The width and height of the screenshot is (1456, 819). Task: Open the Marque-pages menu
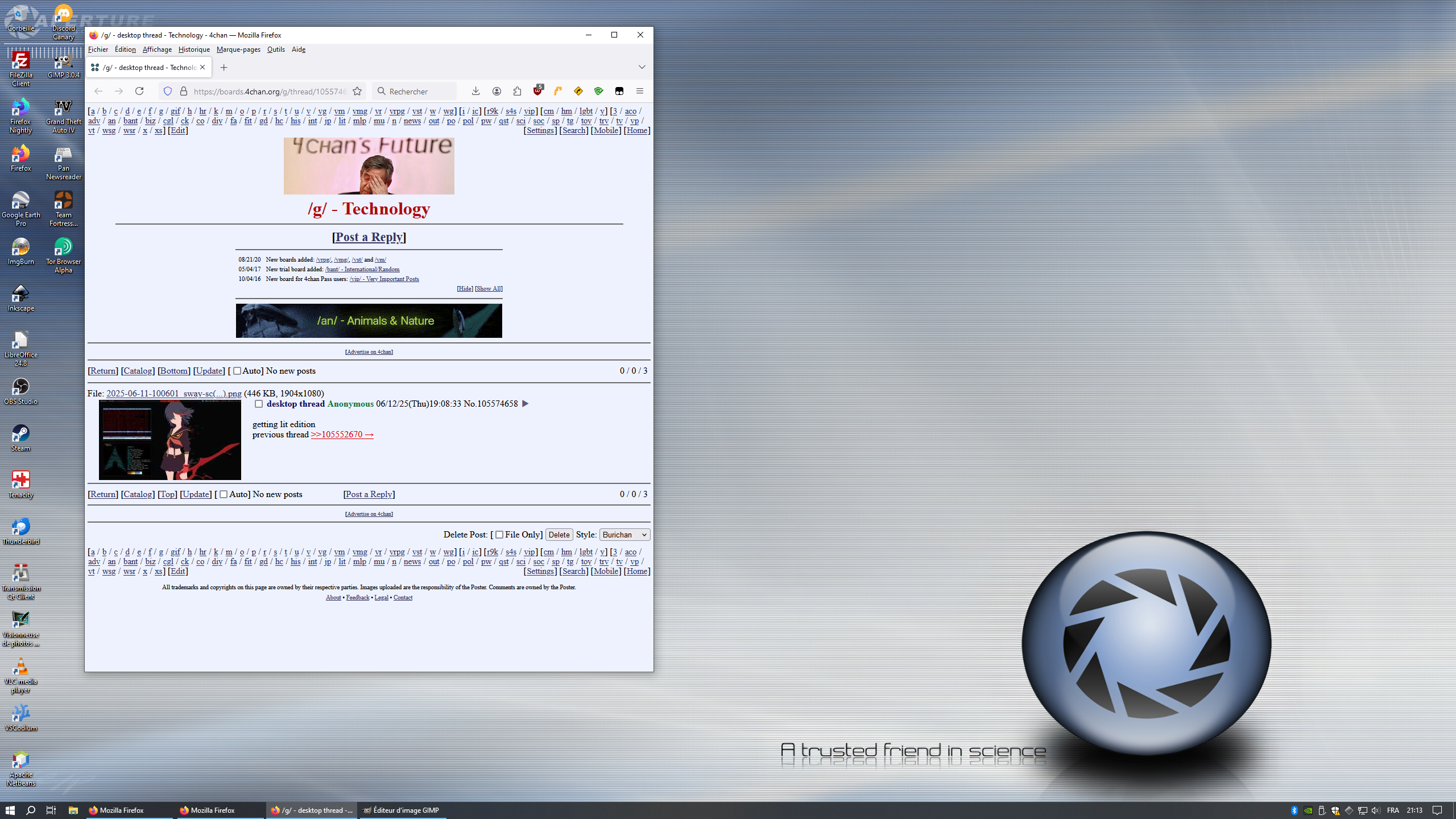(238, 49)
